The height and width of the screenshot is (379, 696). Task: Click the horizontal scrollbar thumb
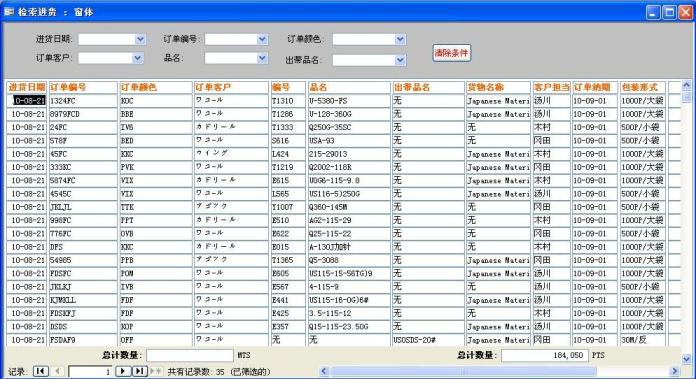click(x=463, y=371)
